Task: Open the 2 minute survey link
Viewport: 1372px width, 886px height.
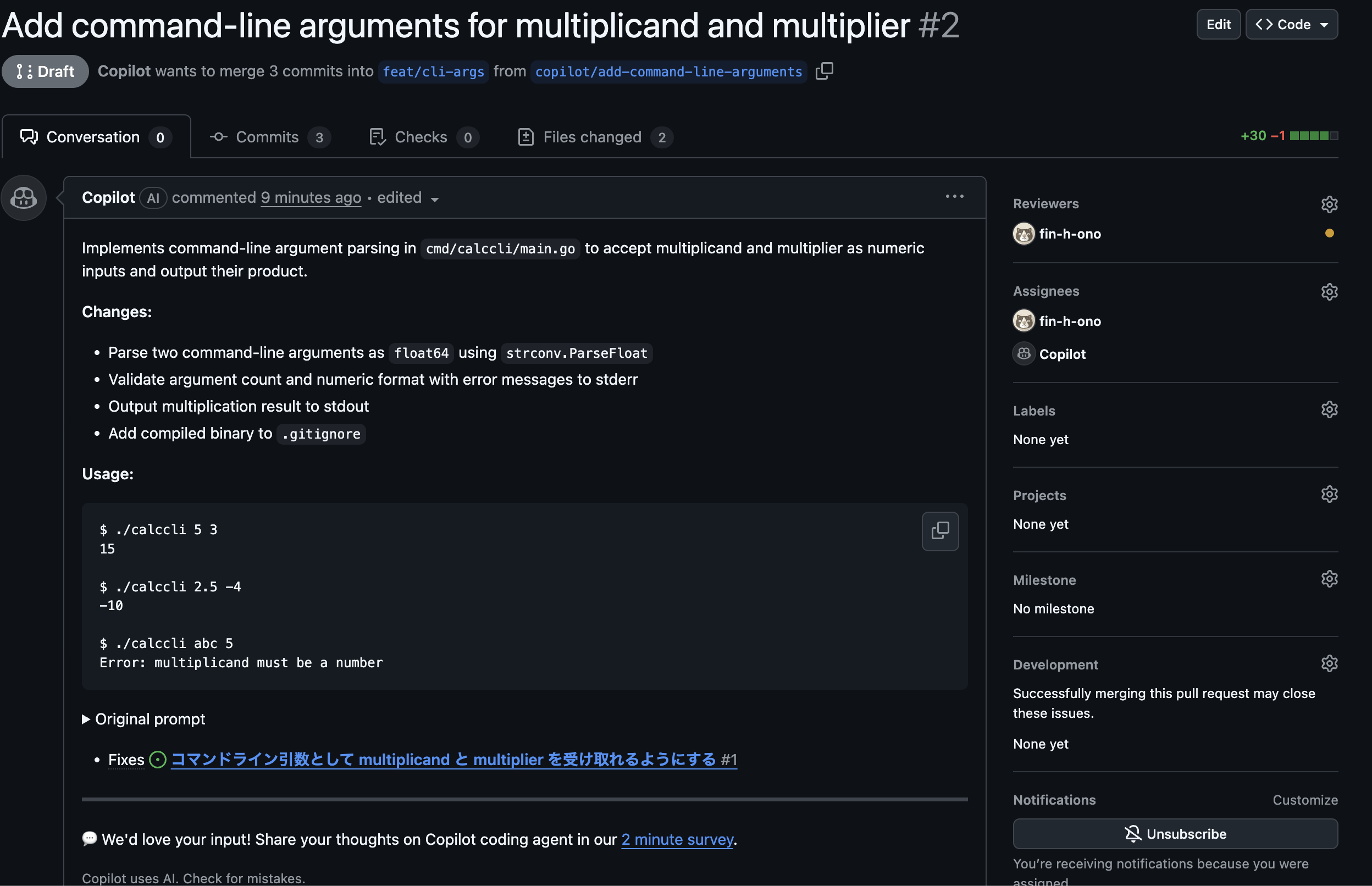Action: tap(677, 839)
